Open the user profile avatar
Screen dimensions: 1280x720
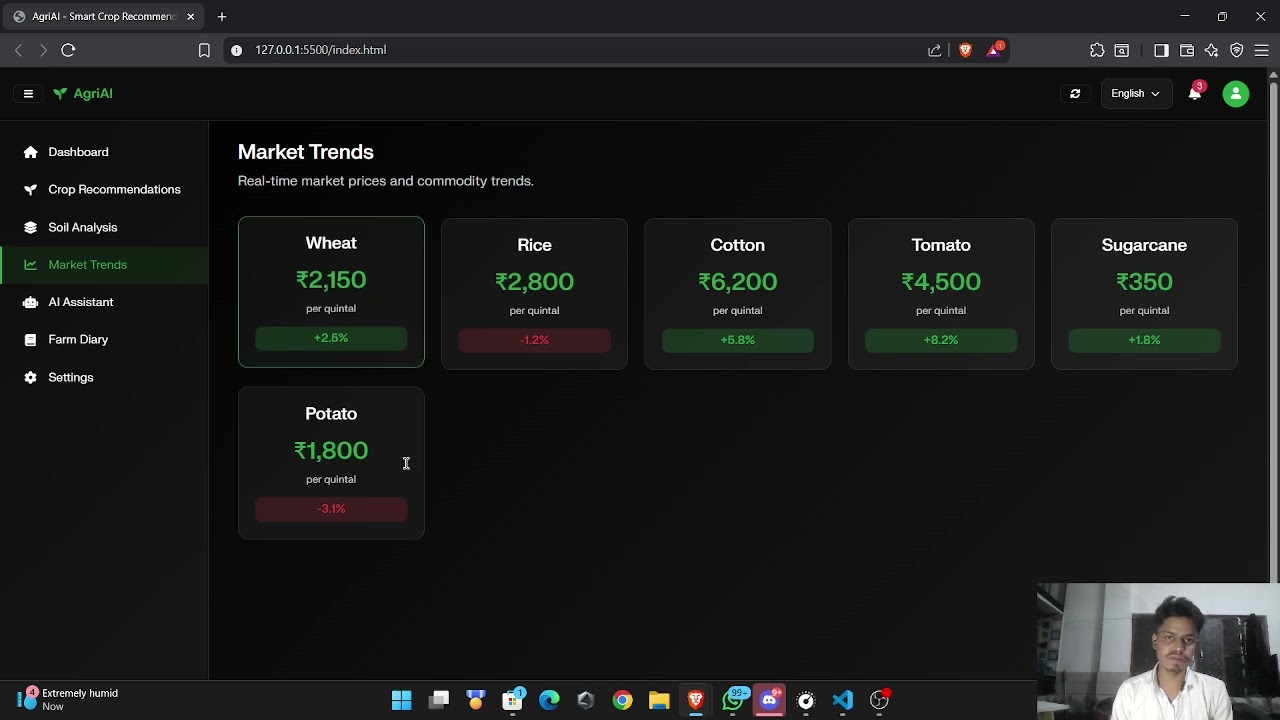pyautogui.click(x=1236, y=94)
